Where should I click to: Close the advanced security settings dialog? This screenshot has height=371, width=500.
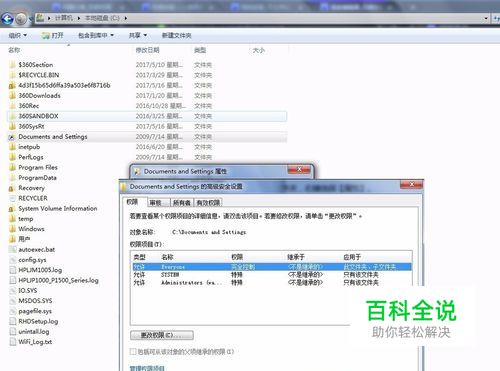pyautogui.click(x=412, y=184)
